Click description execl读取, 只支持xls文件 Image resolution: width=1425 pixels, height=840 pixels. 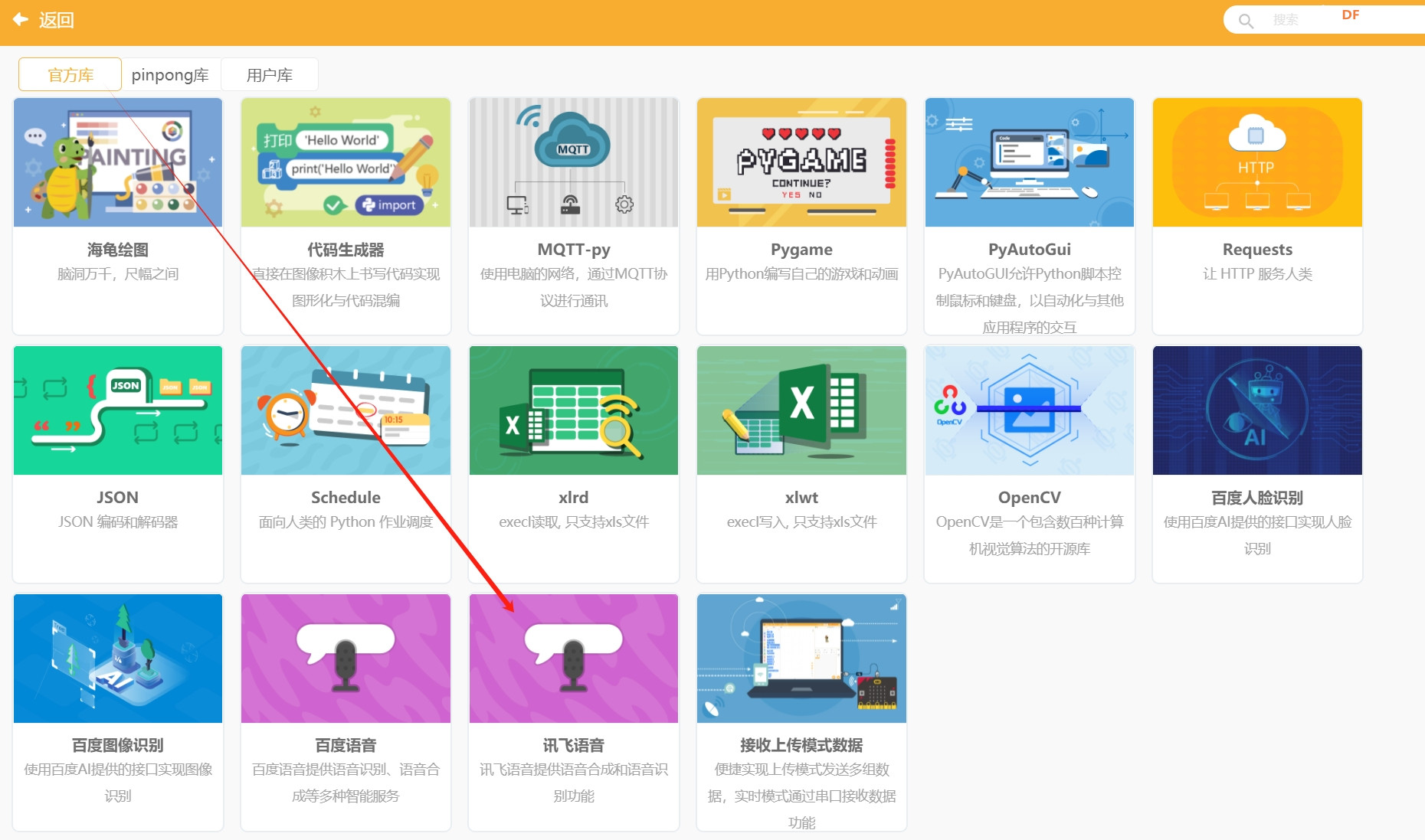point(574,522)
